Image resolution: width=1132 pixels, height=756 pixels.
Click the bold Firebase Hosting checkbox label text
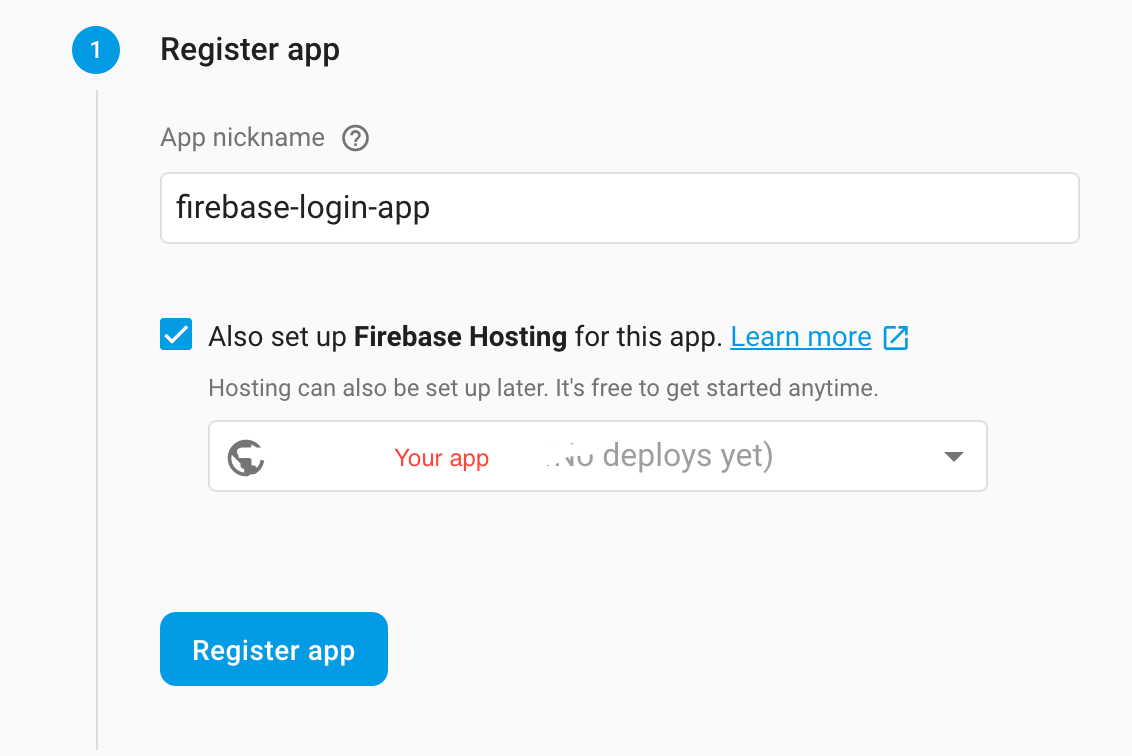pos(460,337)
